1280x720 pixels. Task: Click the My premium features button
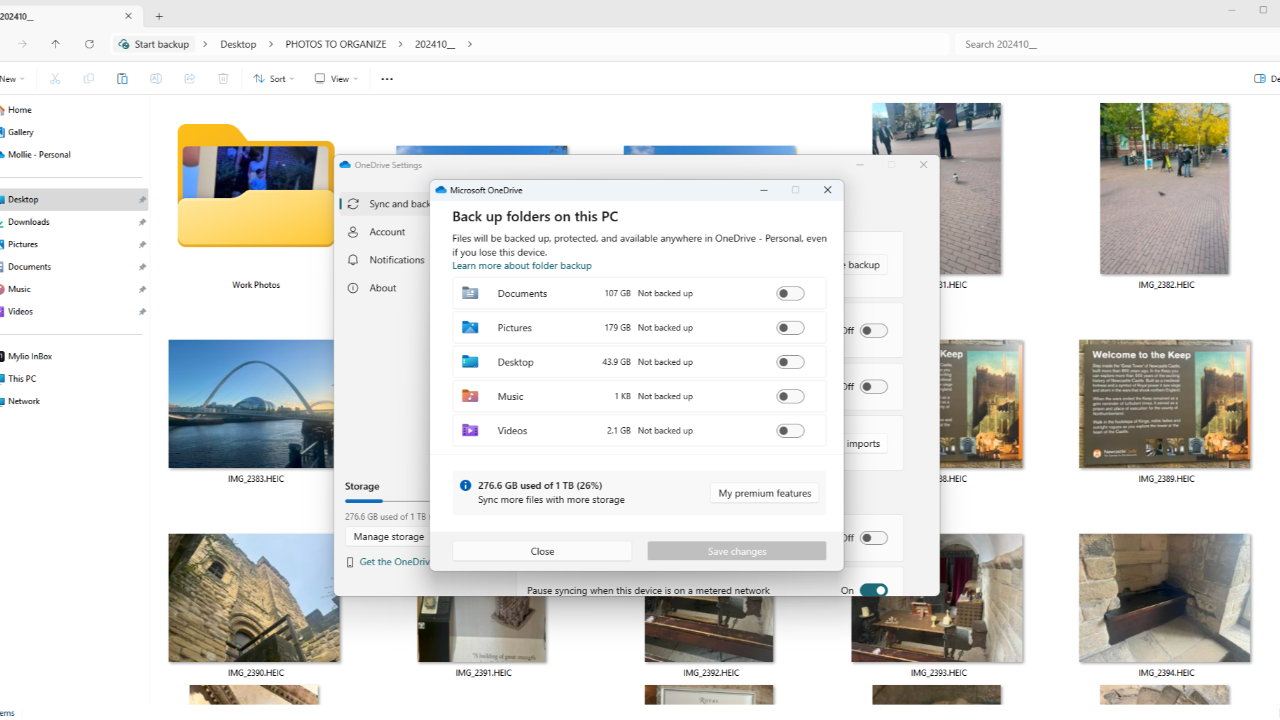[x=764, y=493]
